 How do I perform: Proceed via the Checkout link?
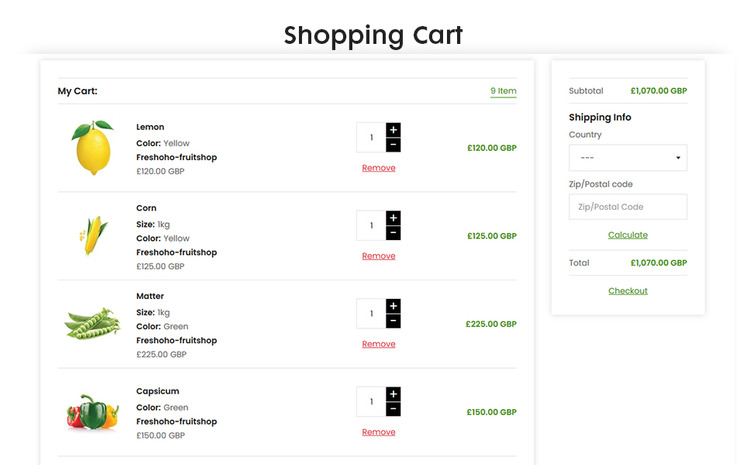click(x=628, y=291)
